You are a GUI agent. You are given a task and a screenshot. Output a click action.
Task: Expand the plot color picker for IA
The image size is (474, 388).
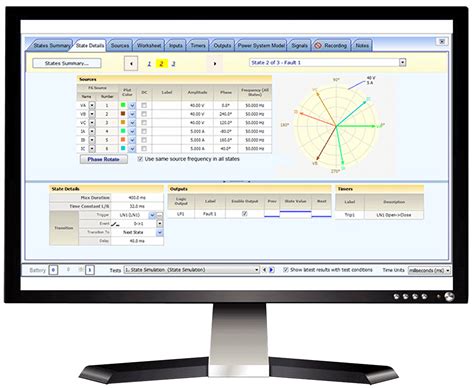tap(132, 131)
